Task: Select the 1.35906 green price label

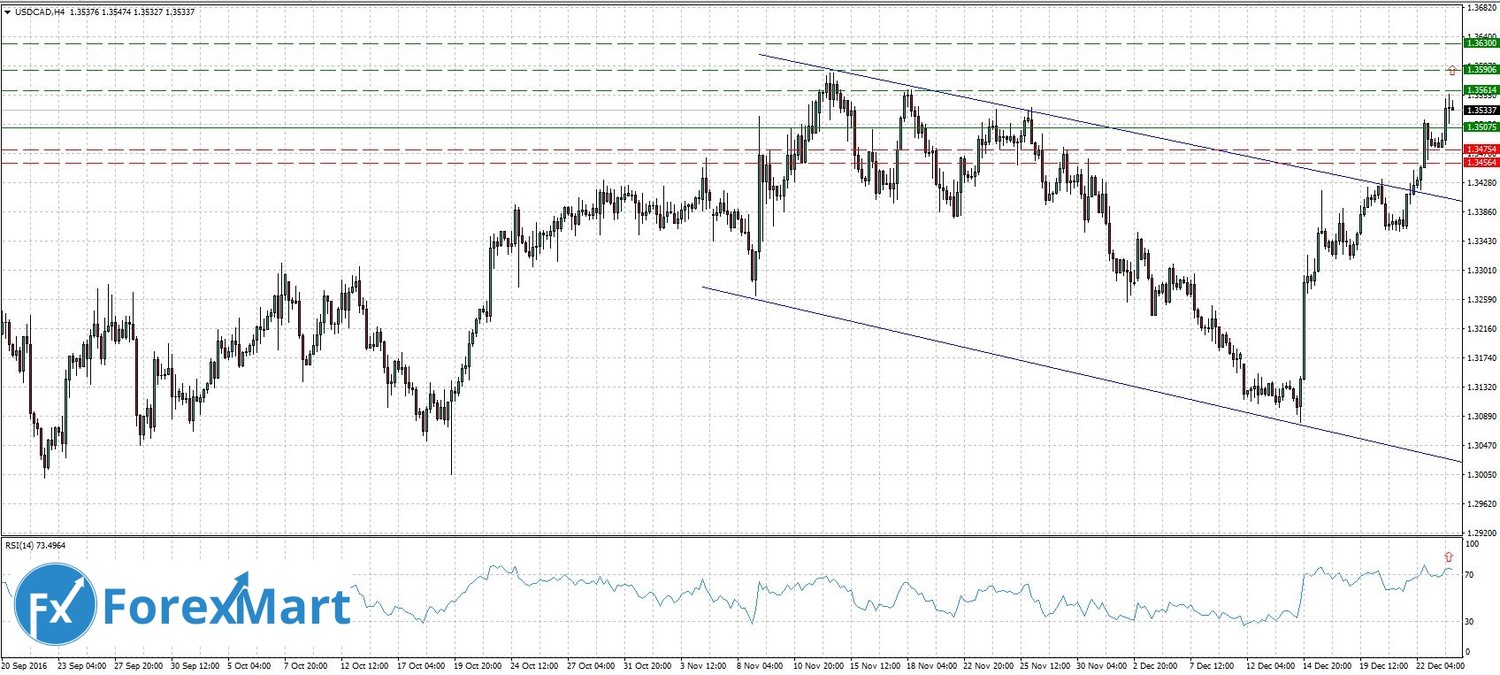Action: tap(1480, 70)
